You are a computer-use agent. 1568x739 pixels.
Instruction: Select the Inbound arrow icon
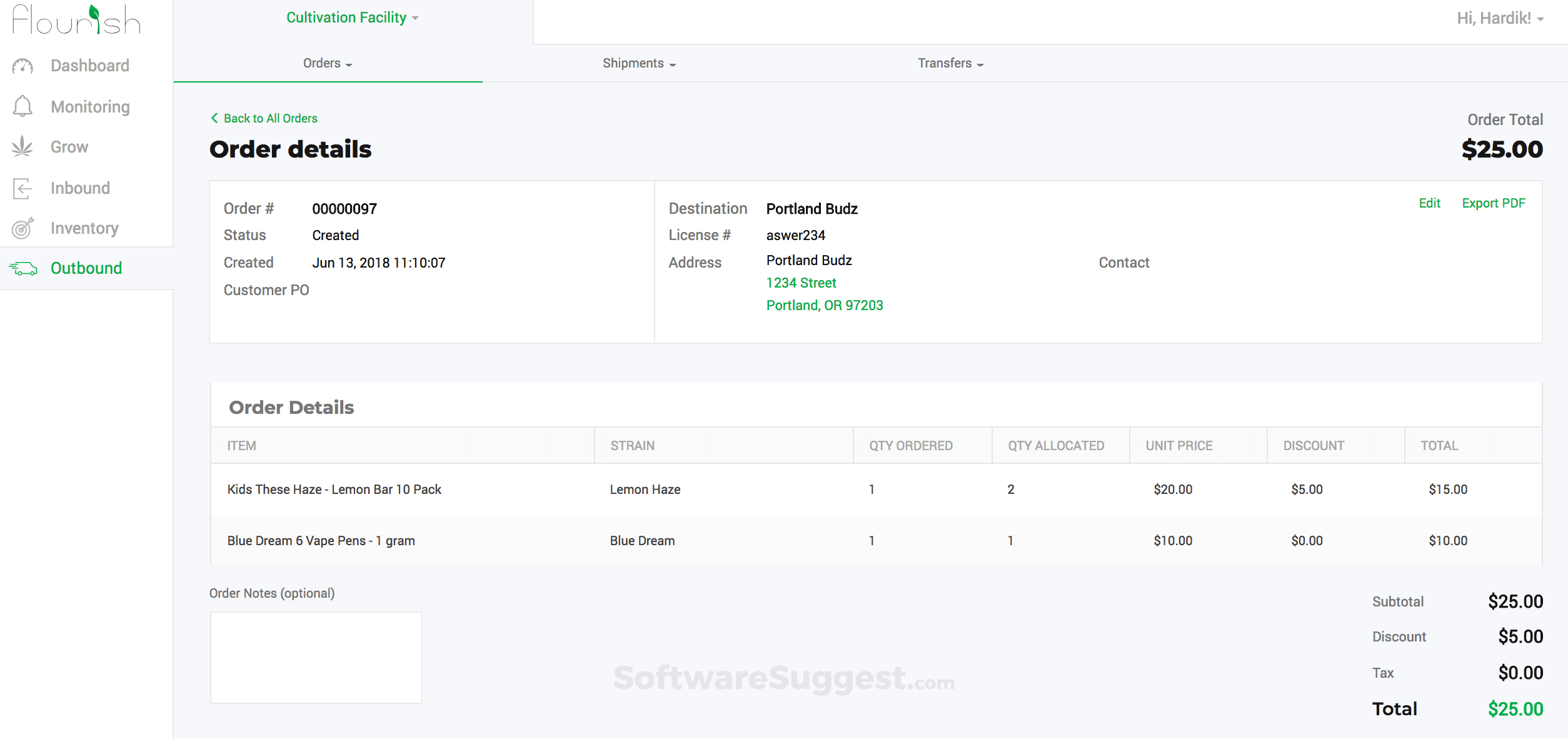(23, 188)
